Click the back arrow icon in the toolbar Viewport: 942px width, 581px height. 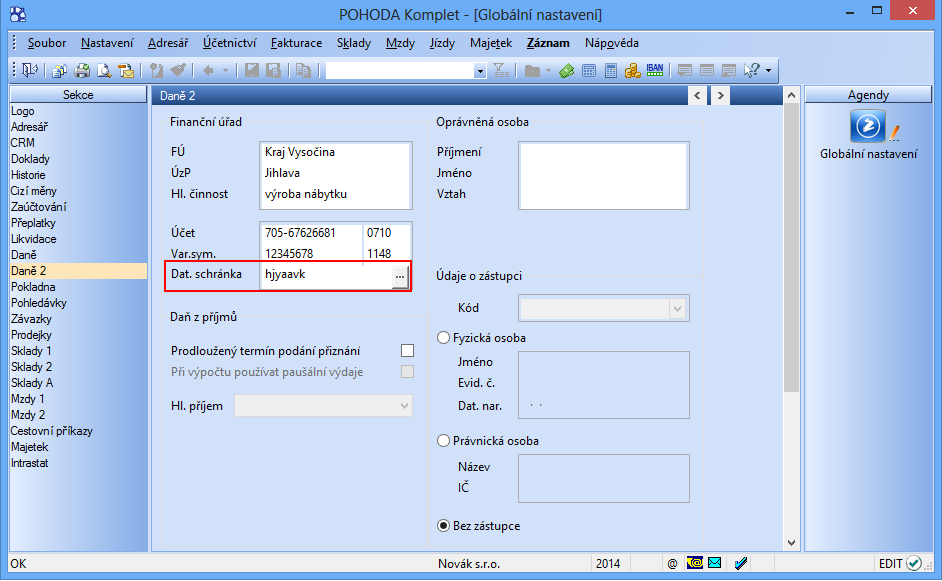tap(208, 71)
